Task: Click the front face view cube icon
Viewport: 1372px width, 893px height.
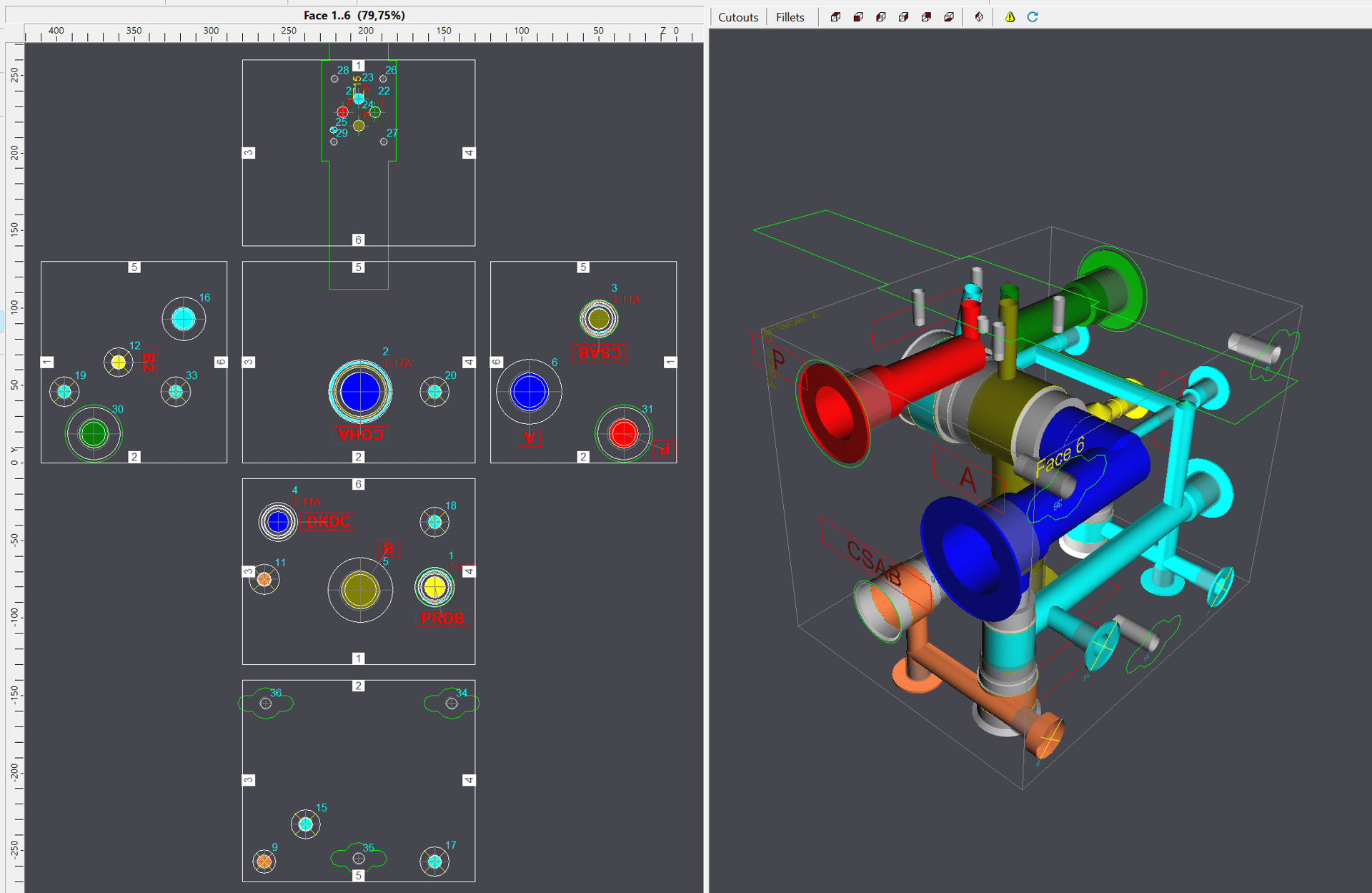Action: click(858, 17)
